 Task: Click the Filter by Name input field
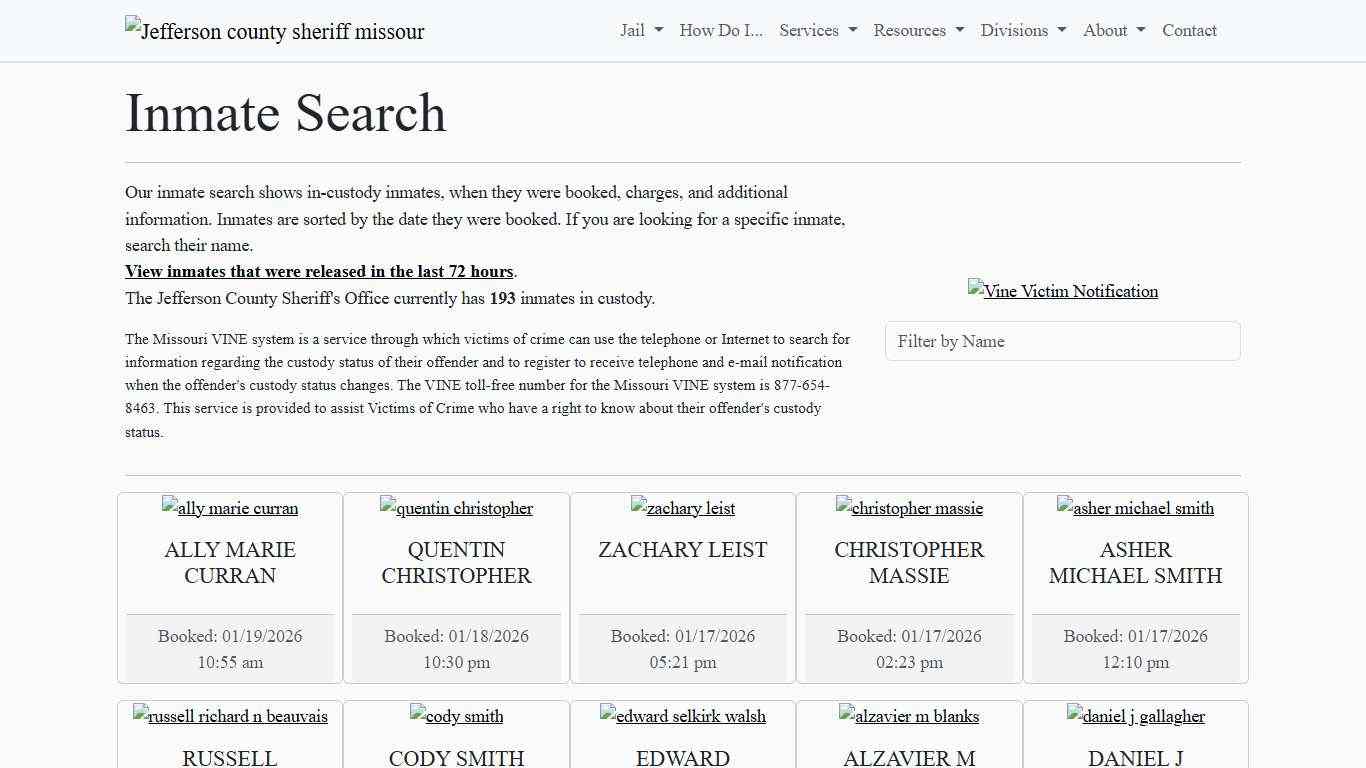tap(1062, 341)
